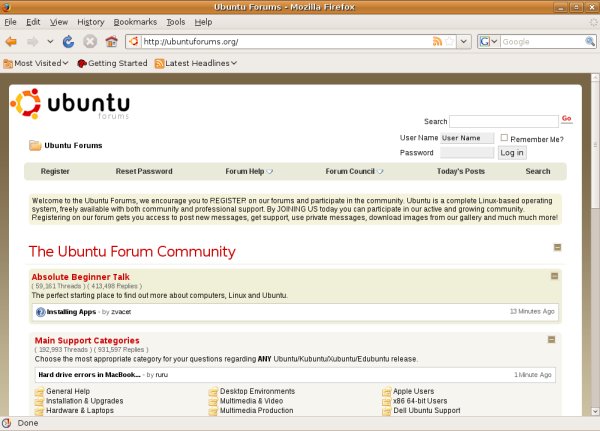Click the User Name input field
The width and height of the screenshot is (600, 431).
(x=467, y=138)
